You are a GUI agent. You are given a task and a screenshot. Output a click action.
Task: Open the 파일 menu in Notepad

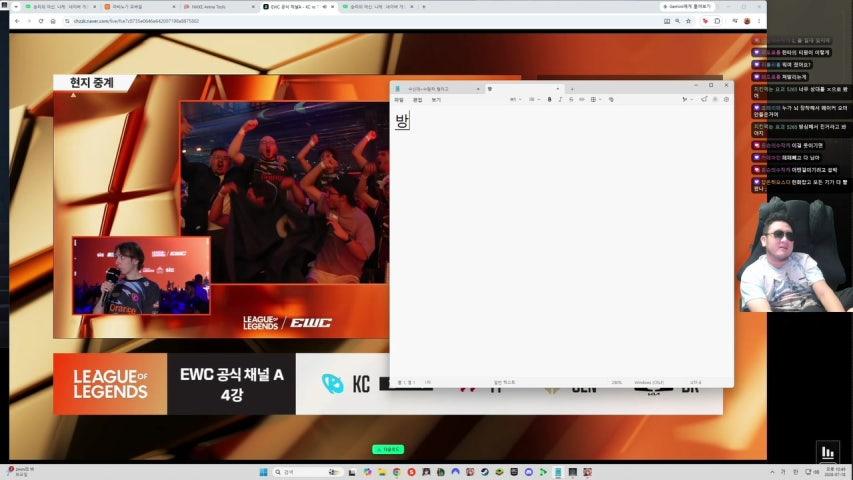coord(399,100)
